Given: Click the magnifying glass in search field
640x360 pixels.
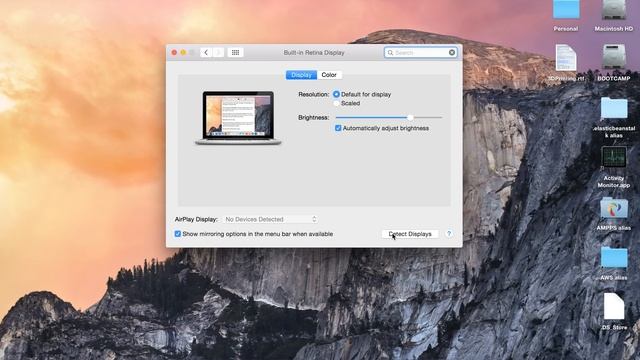Looking at the screenshot, I should click(390, 53).
